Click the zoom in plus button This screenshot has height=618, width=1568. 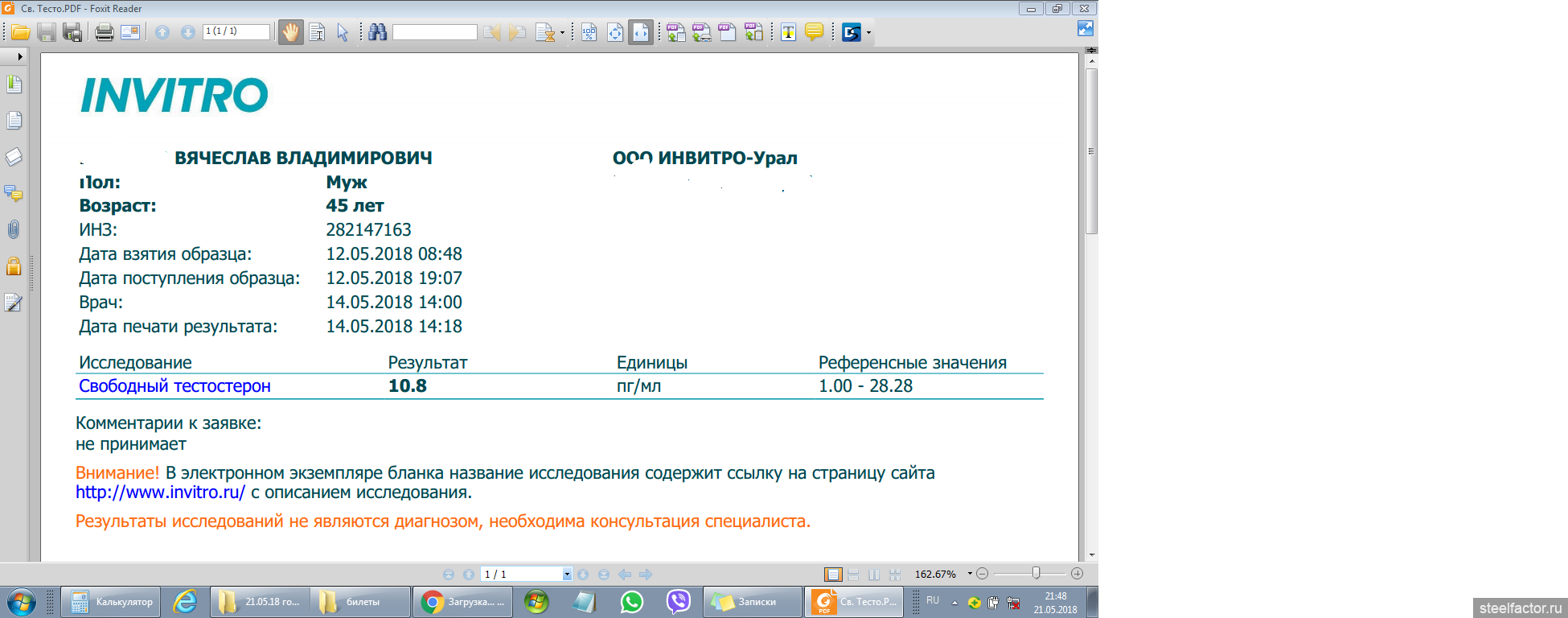[x=1077, y=574]
